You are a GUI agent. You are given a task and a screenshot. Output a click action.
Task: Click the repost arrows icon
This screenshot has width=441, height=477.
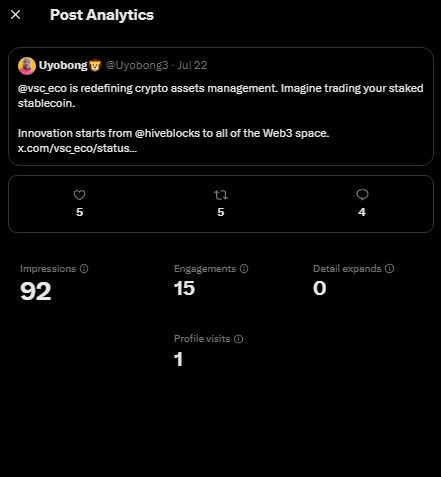point(221,195)
